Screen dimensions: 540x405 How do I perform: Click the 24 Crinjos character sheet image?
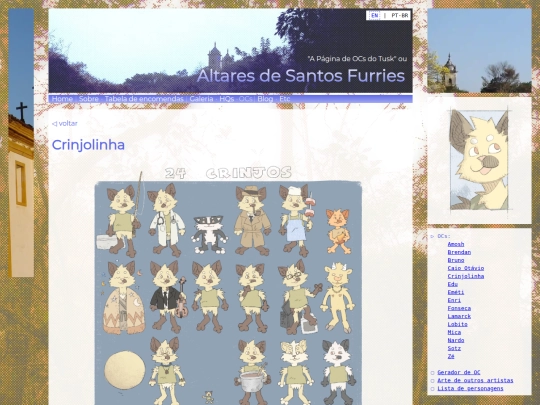click(x=228, y=286)
